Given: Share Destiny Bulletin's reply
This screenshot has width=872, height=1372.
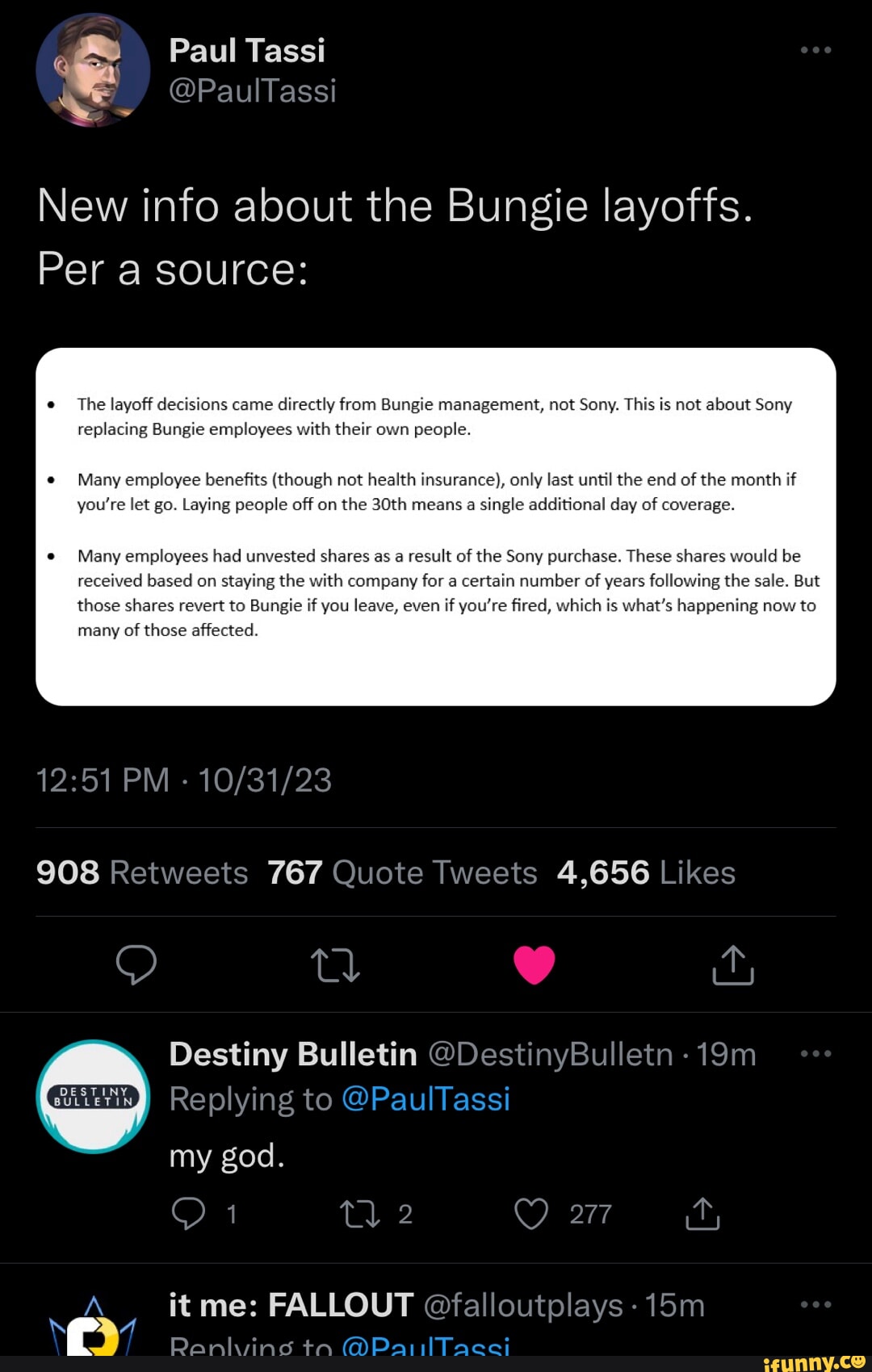Looking at the screenshot, I should (x=702, y=1213).
